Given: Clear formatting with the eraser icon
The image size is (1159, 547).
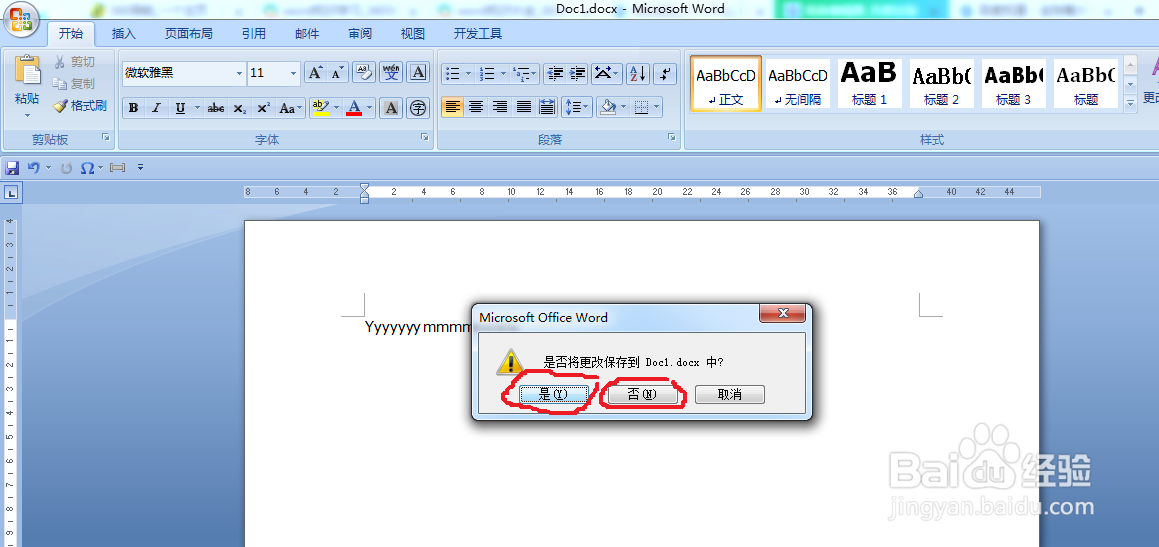Looking at the screenshot, I should pyautogui.click(x=364, y=72).
